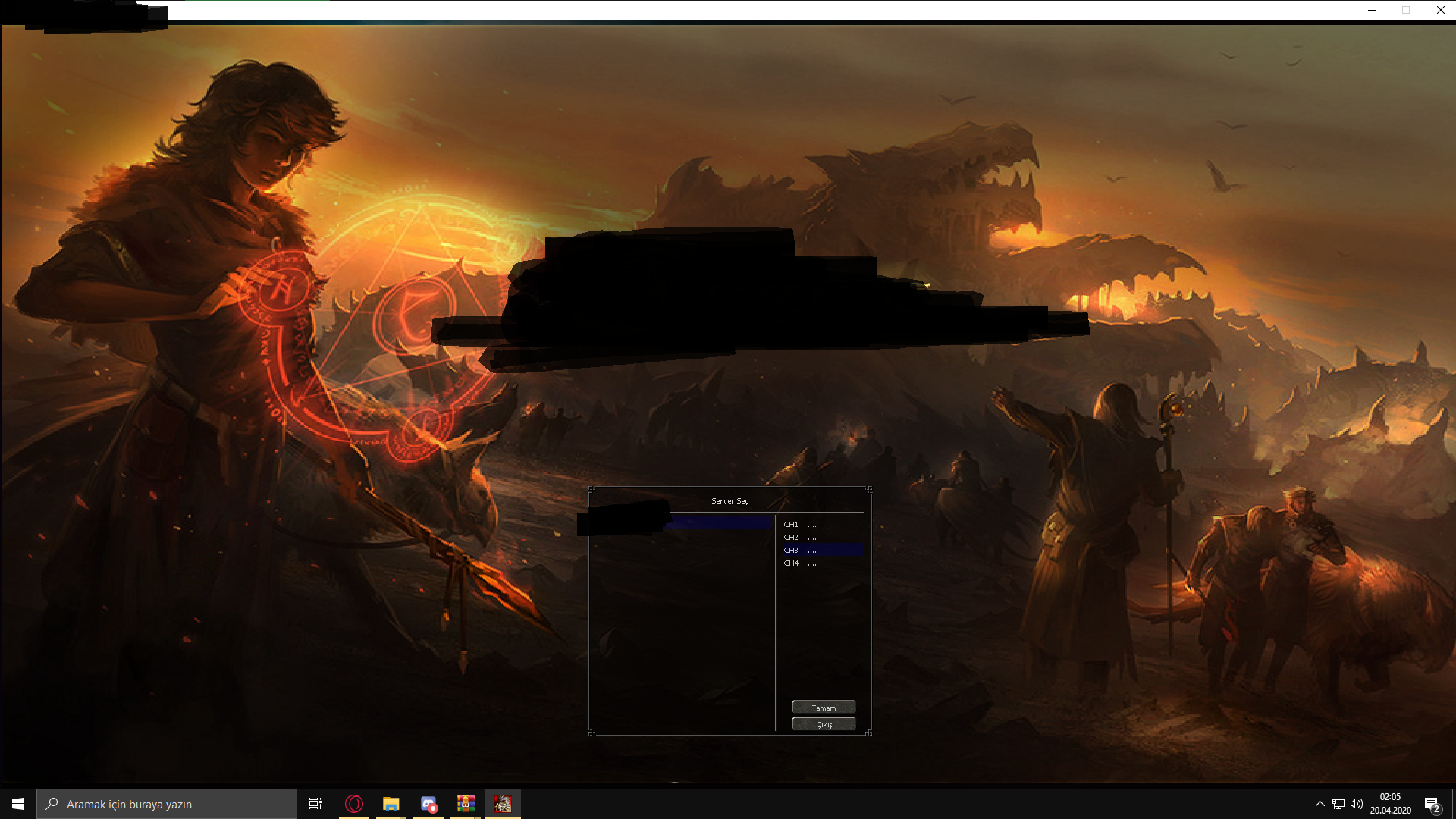Click the Çıkış exit button
1456x819 pixels.
pyautogui.click(x=824, y=724)
